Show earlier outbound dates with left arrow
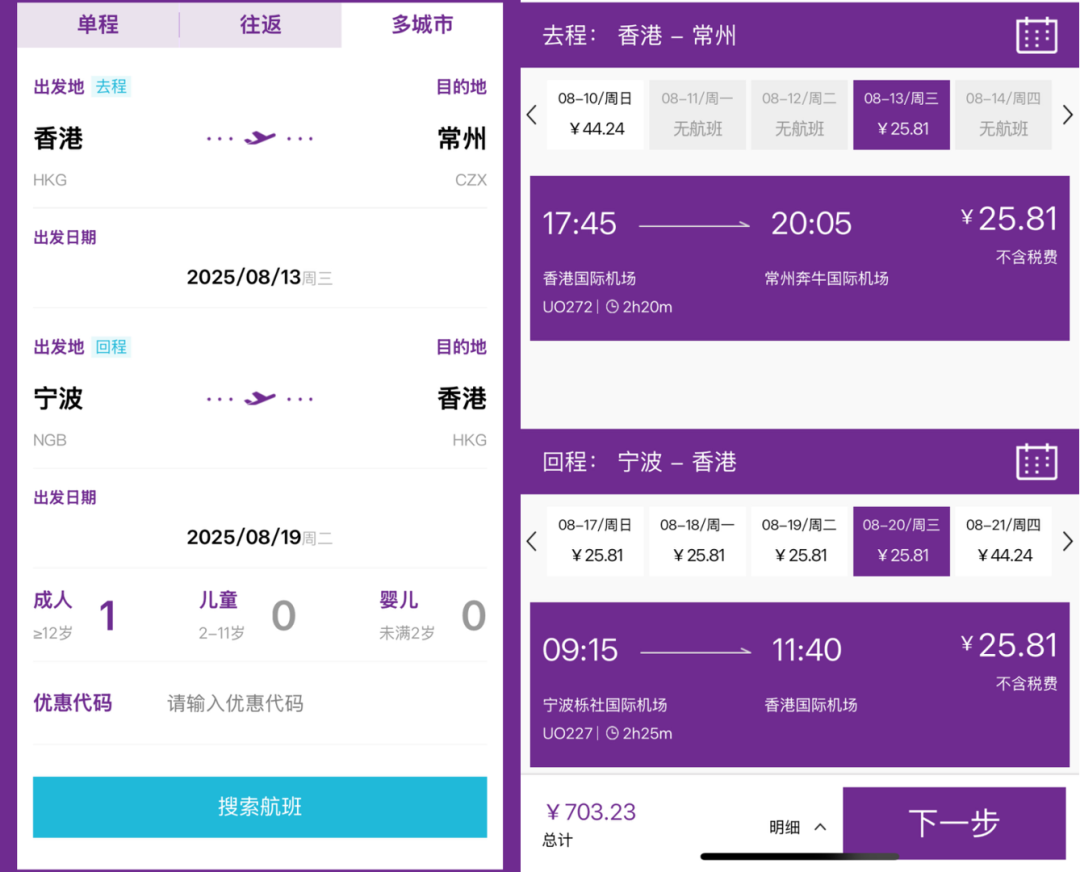 tap(532, 114)
